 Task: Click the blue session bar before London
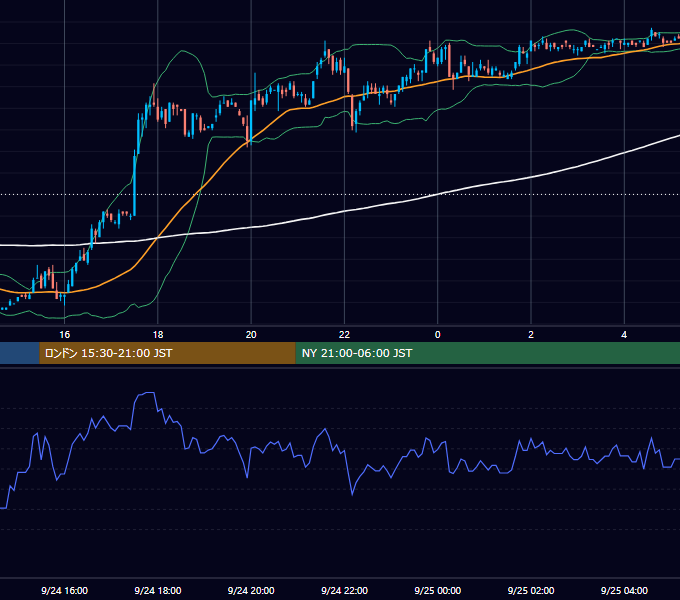[x=20, y=353]
